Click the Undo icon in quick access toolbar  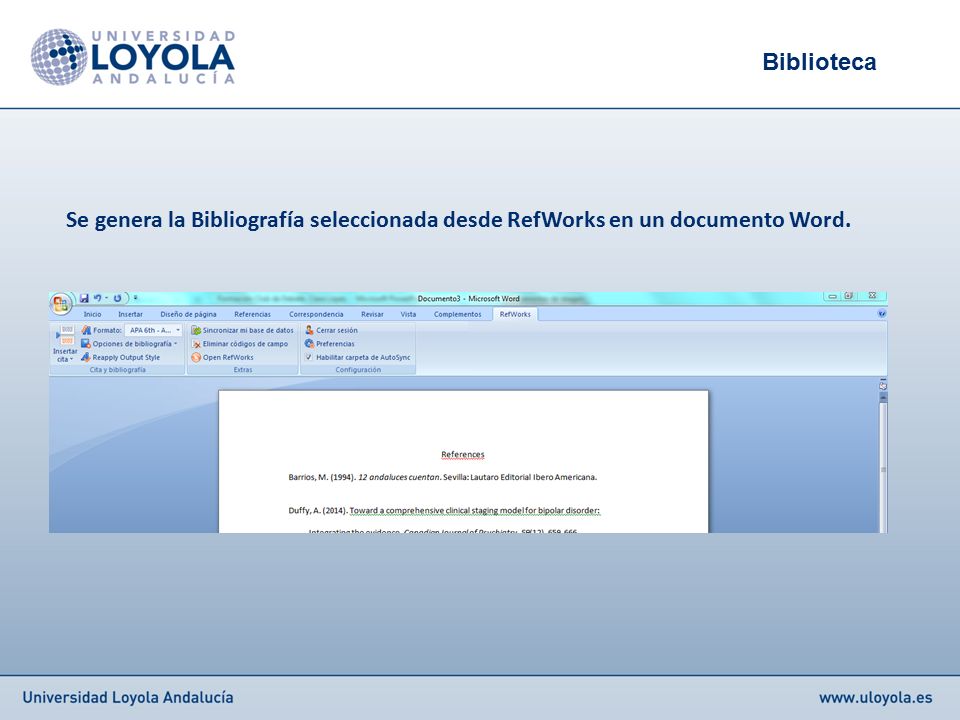[x=97, y=298]
